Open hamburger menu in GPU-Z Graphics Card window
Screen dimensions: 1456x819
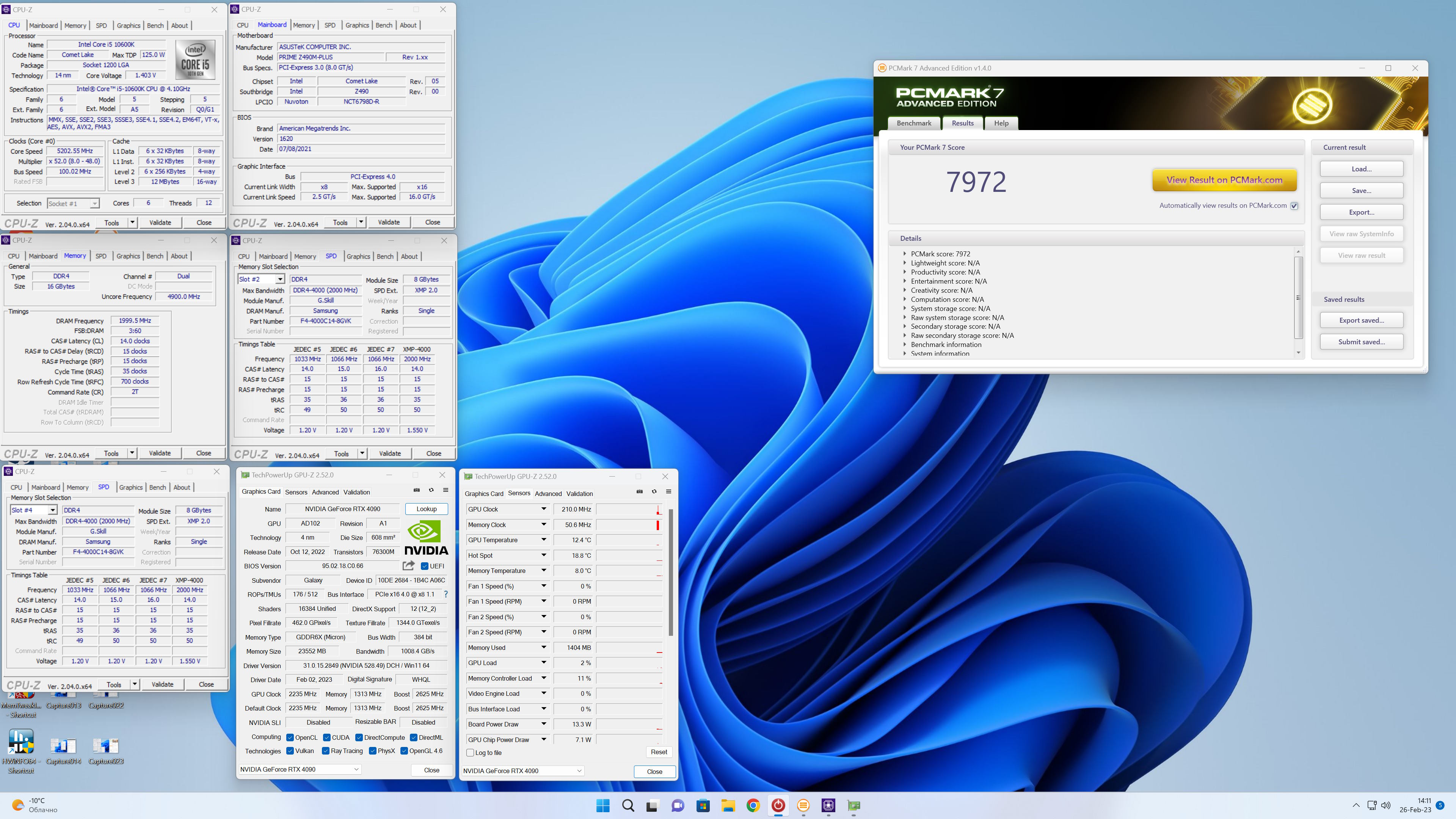point(446,490)
